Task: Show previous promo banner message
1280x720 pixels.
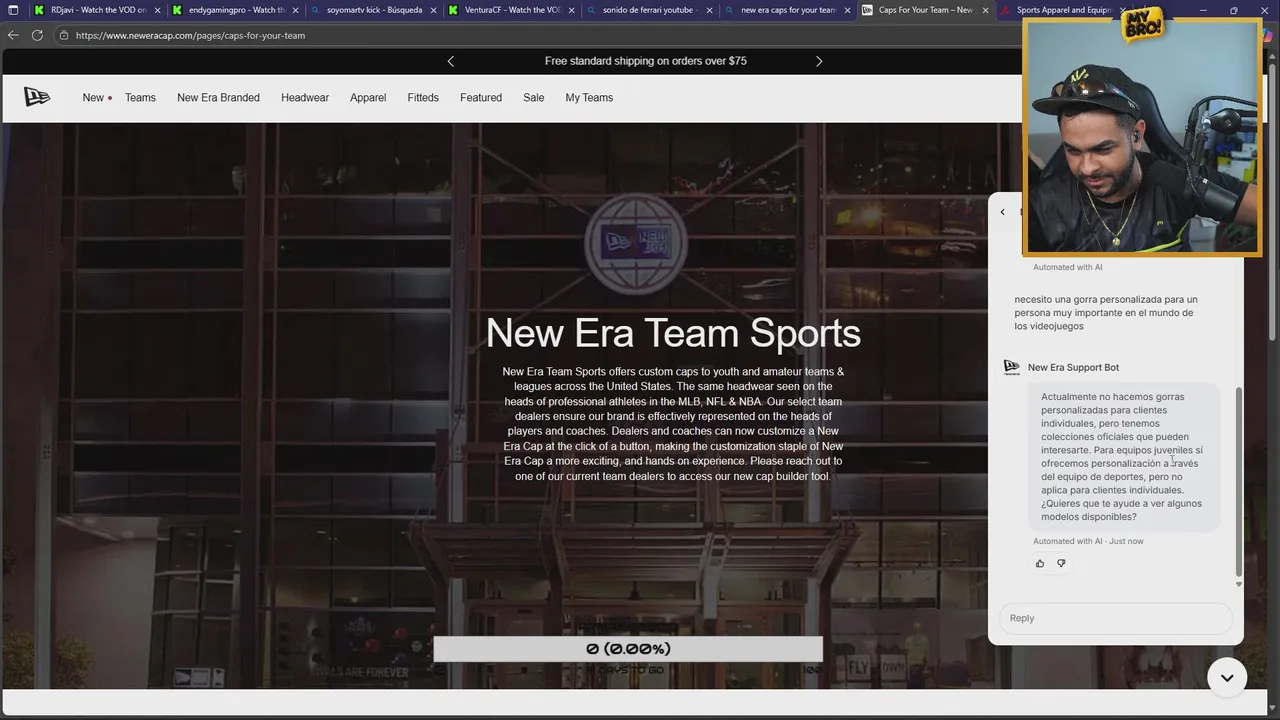Action: click(450, 61)
